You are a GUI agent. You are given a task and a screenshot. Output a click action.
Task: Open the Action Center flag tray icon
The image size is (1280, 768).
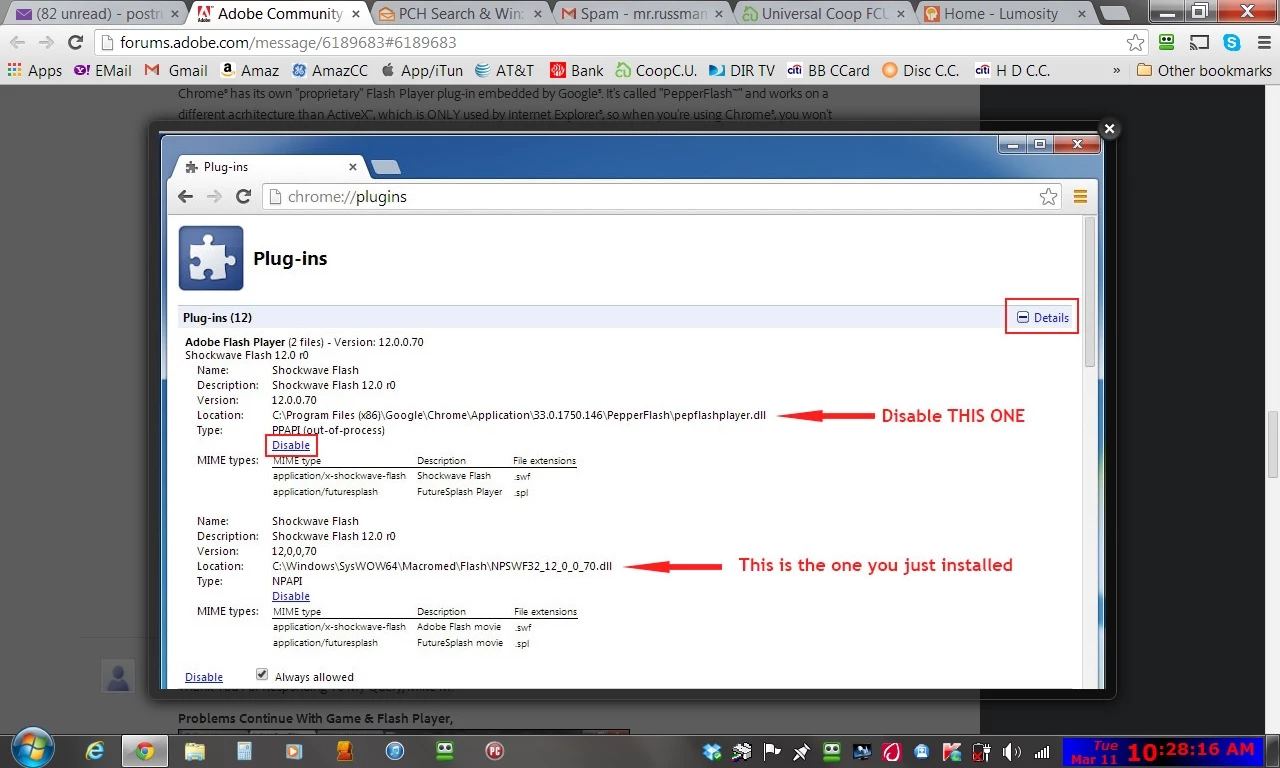772,752
